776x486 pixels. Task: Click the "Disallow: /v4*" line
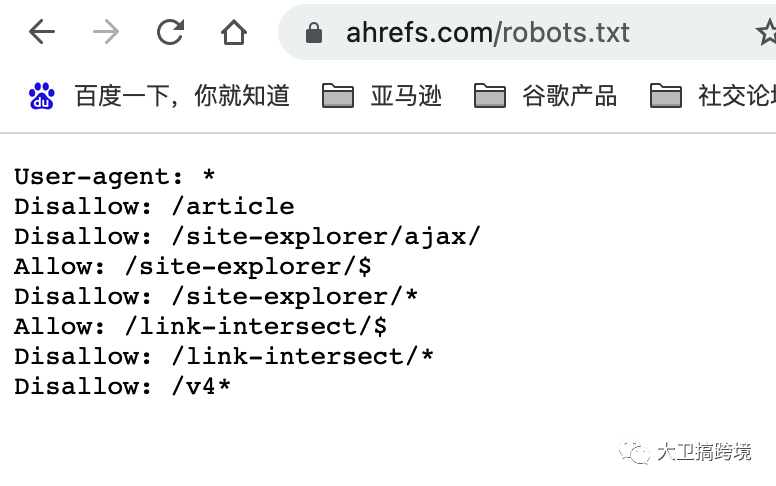[x=123, y=386]
